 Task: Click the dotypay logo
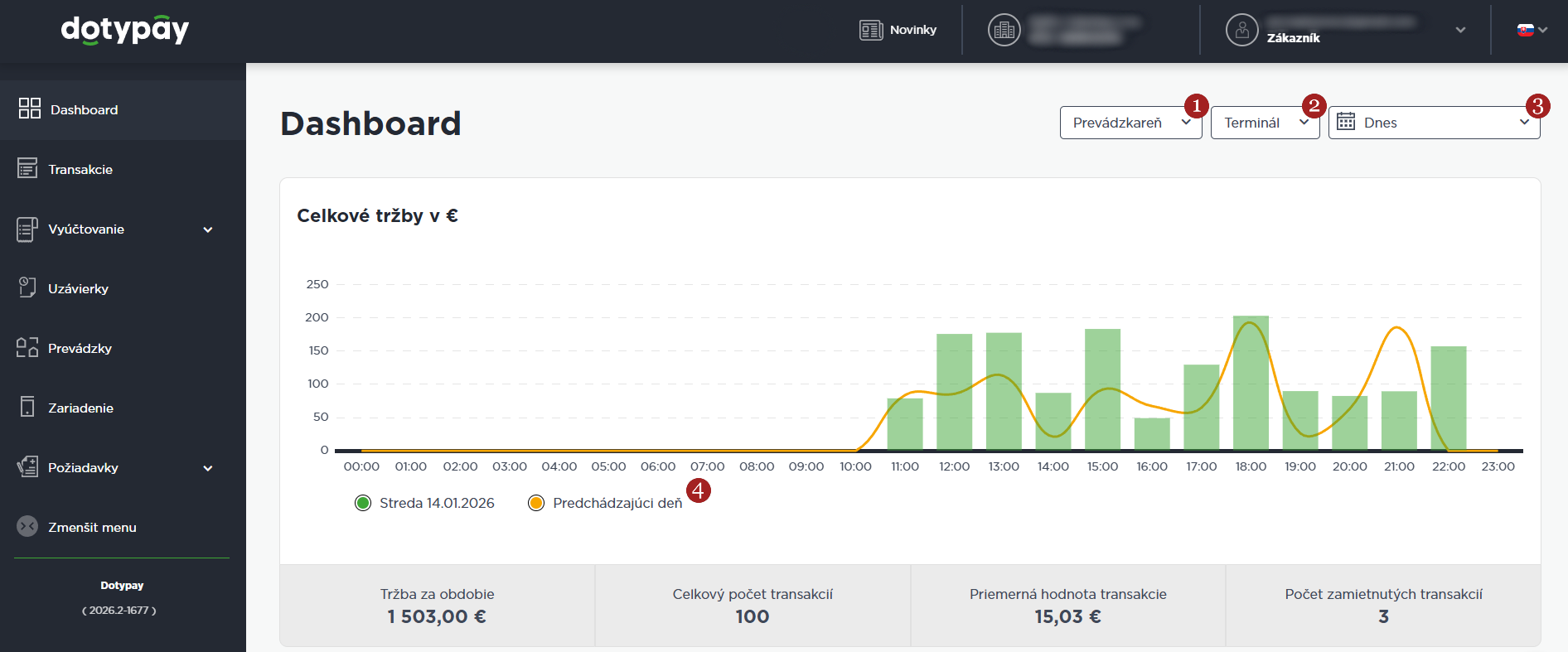pyautogui.click(x=125, y=30)
